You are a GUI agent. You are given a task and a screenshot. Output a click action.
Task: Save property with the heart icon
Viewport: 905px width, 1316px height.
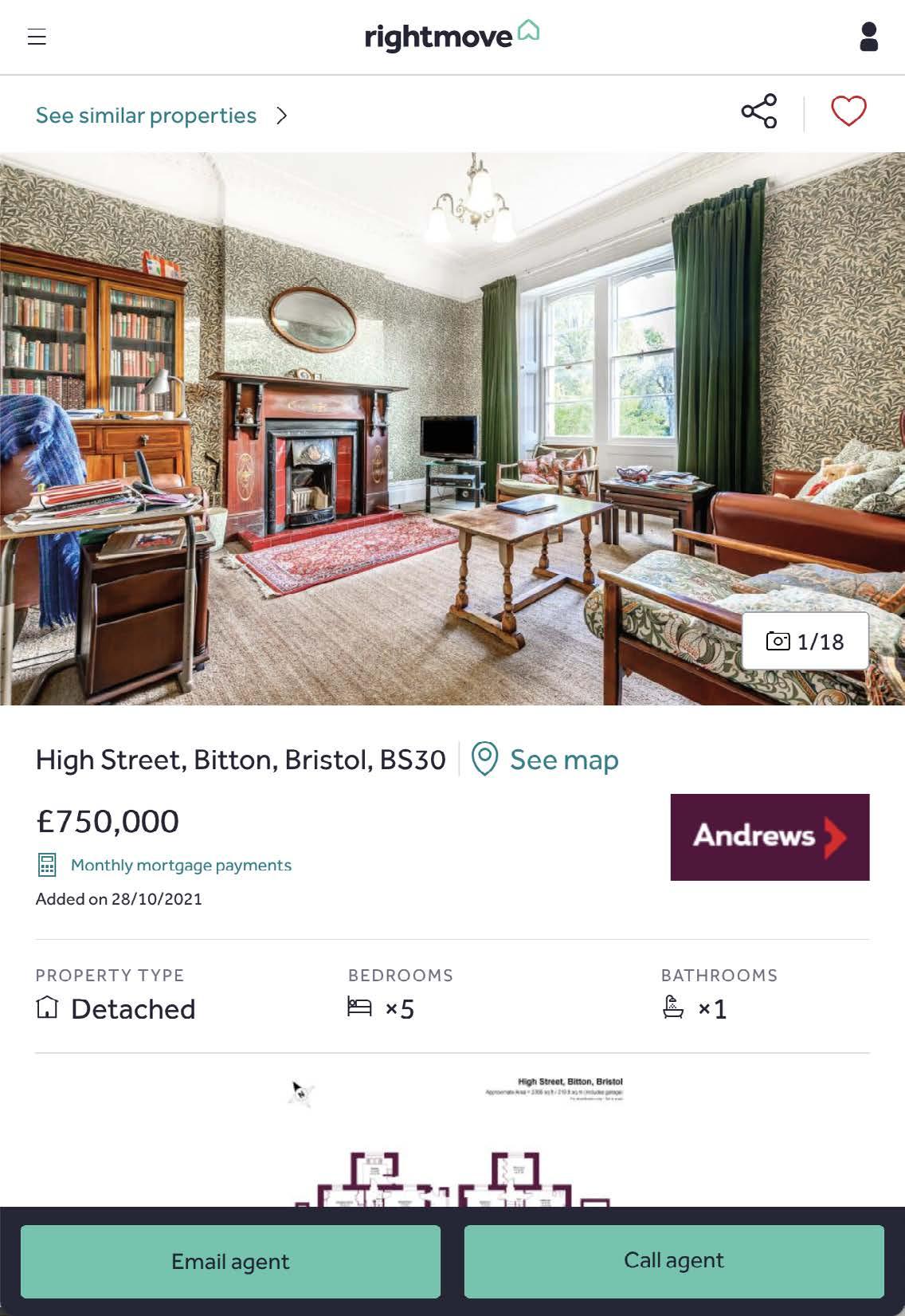848,111
